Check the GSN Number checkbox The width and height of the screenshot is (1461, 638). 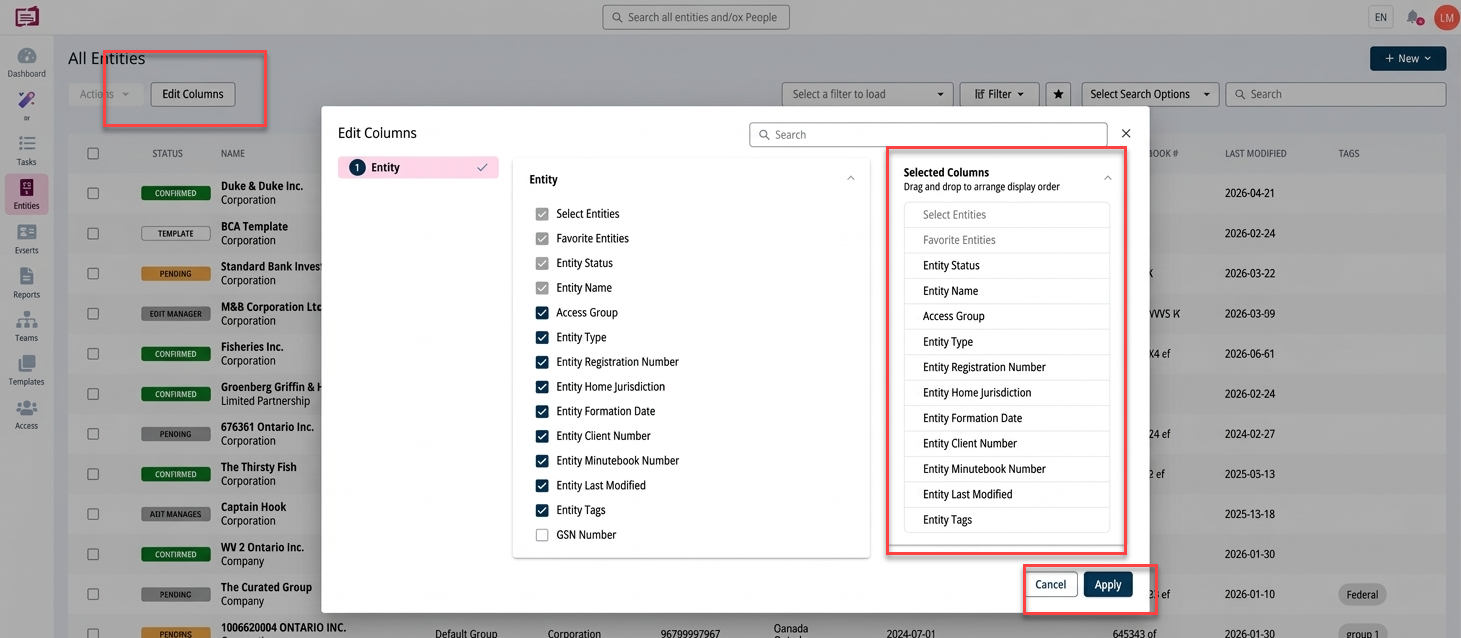[542, 535]
